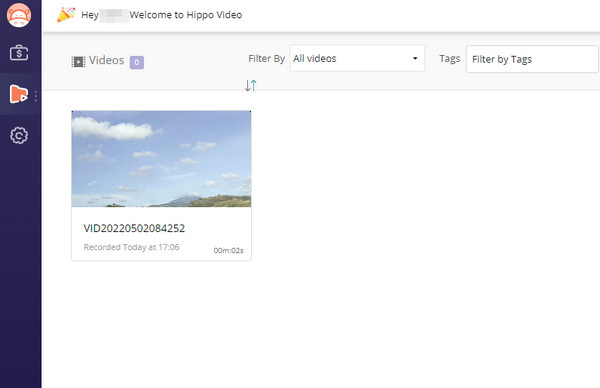Click the party popper welcome icon
Screen dimensions: 600x388
tap(66, 15)
